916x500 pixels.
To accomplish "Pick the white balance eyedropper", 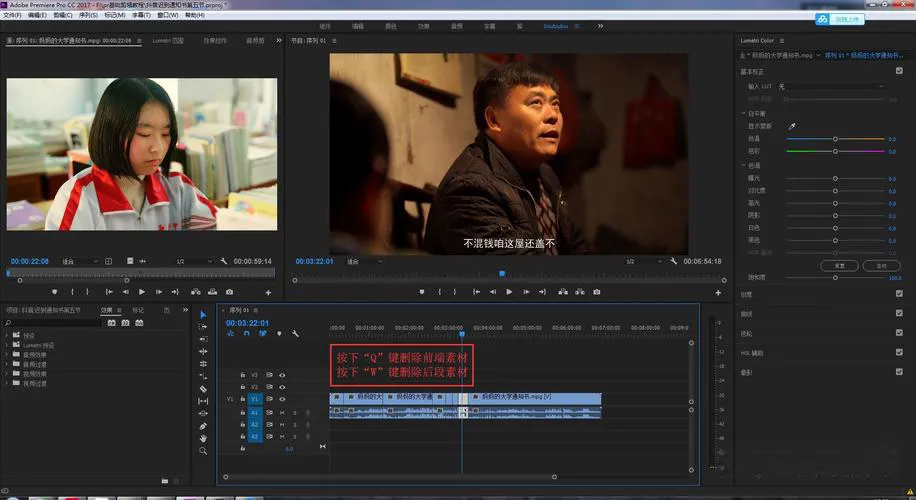I will click(x=792, y=127).
